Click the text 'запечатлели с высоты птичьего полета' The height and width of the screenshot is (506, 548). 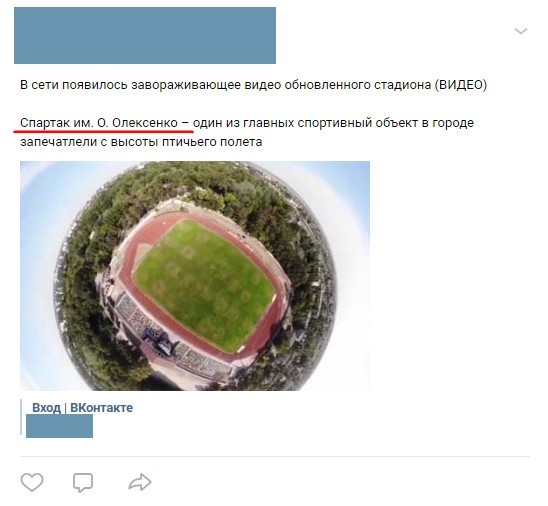point(141,142)
